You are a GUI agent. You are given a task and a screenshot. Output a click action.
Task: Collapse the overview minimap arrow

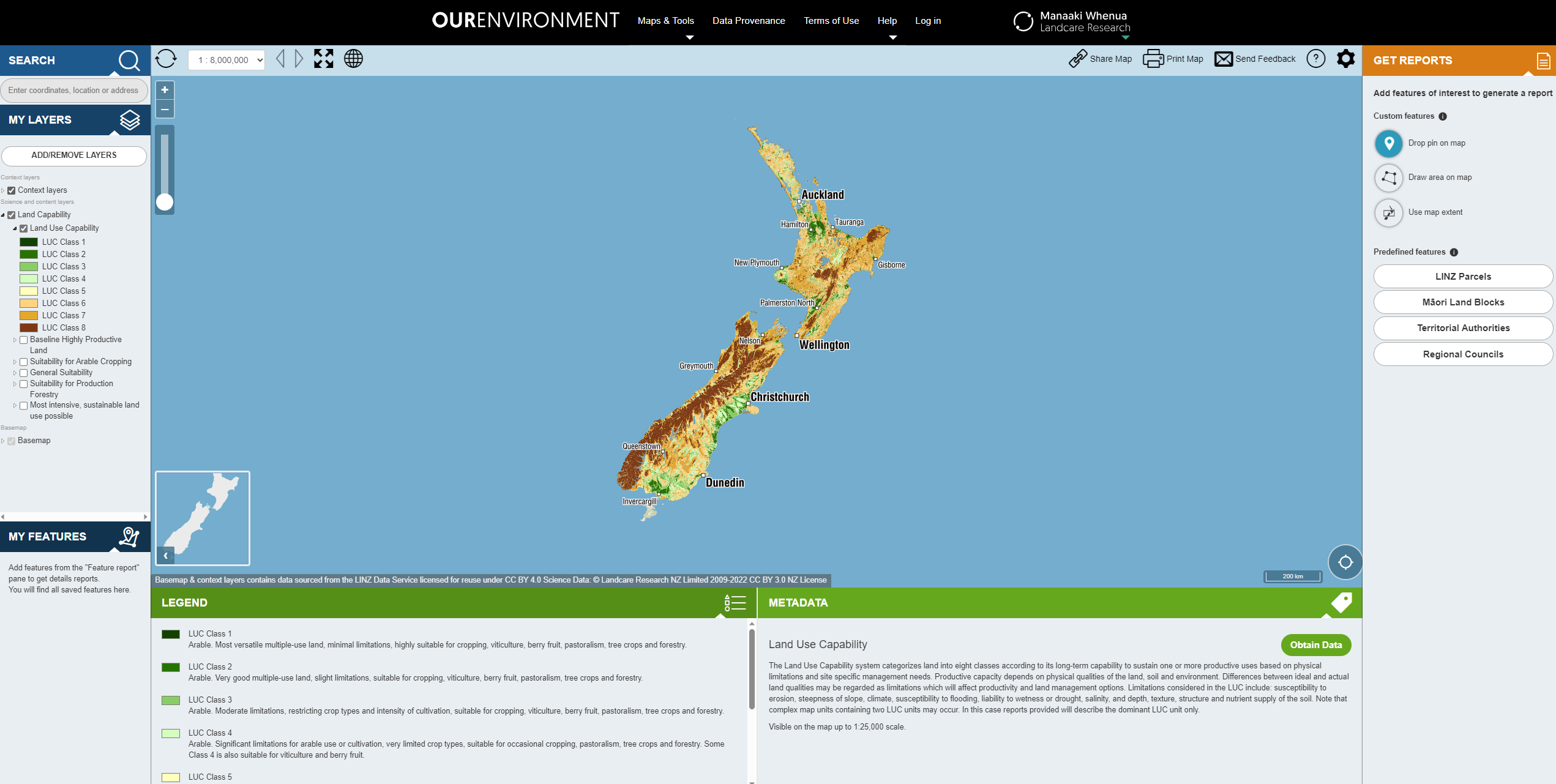coord(166,556)
